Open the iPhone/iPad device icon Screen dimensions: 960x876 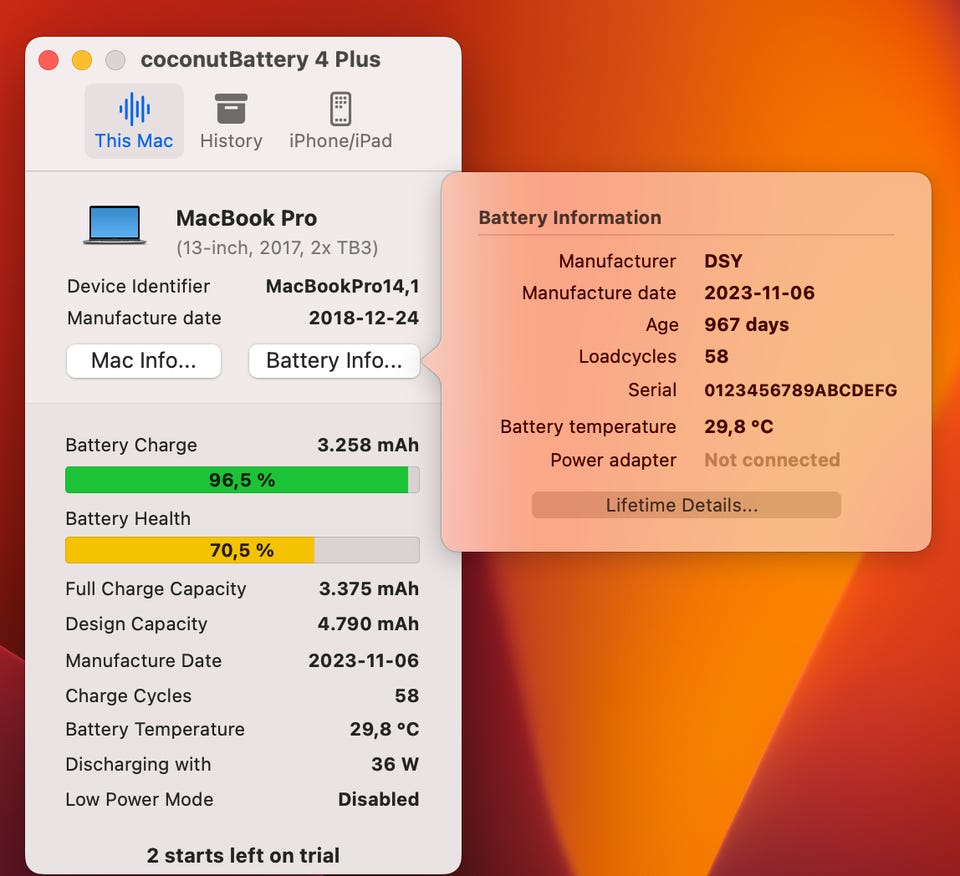[340, 109]
